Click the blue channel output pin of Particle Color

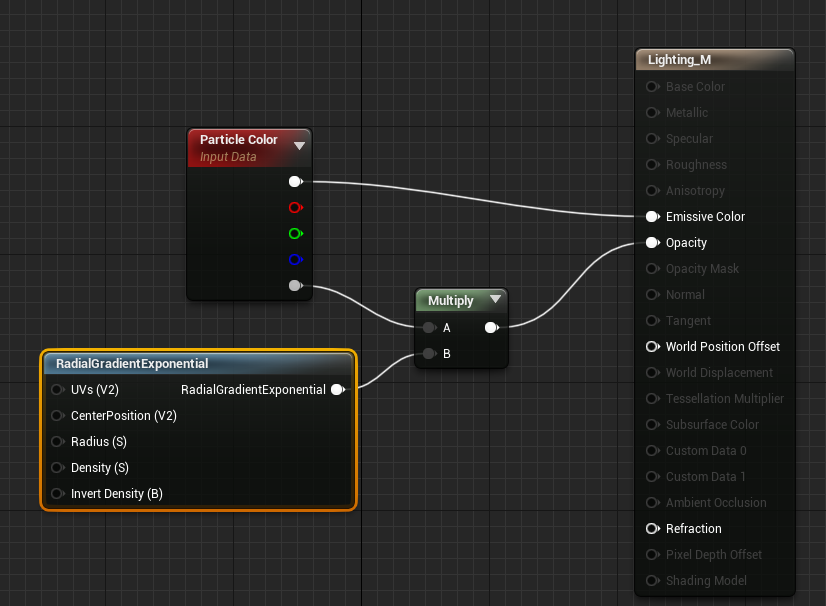coord(296,259)
